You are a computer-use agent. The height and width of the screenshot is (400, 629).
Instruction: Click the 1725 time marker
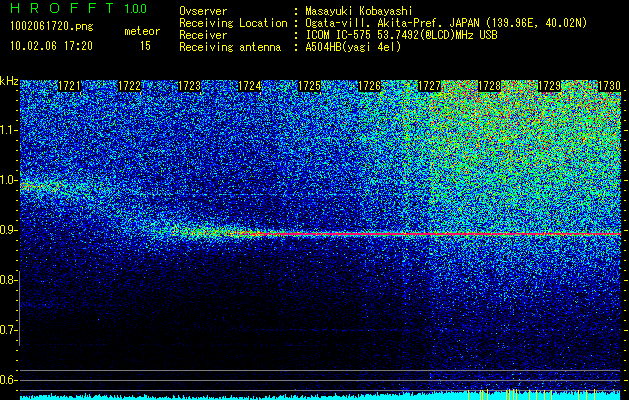309,86
